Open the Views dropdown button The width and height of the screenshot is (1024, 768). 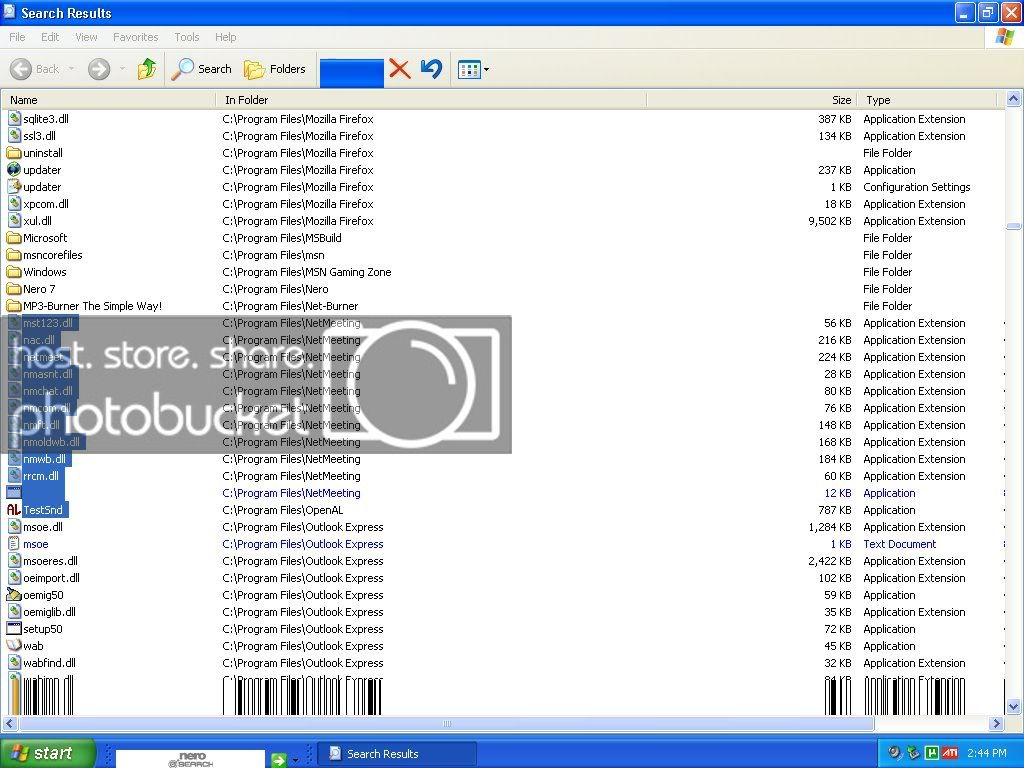click(x=473, y=69)
